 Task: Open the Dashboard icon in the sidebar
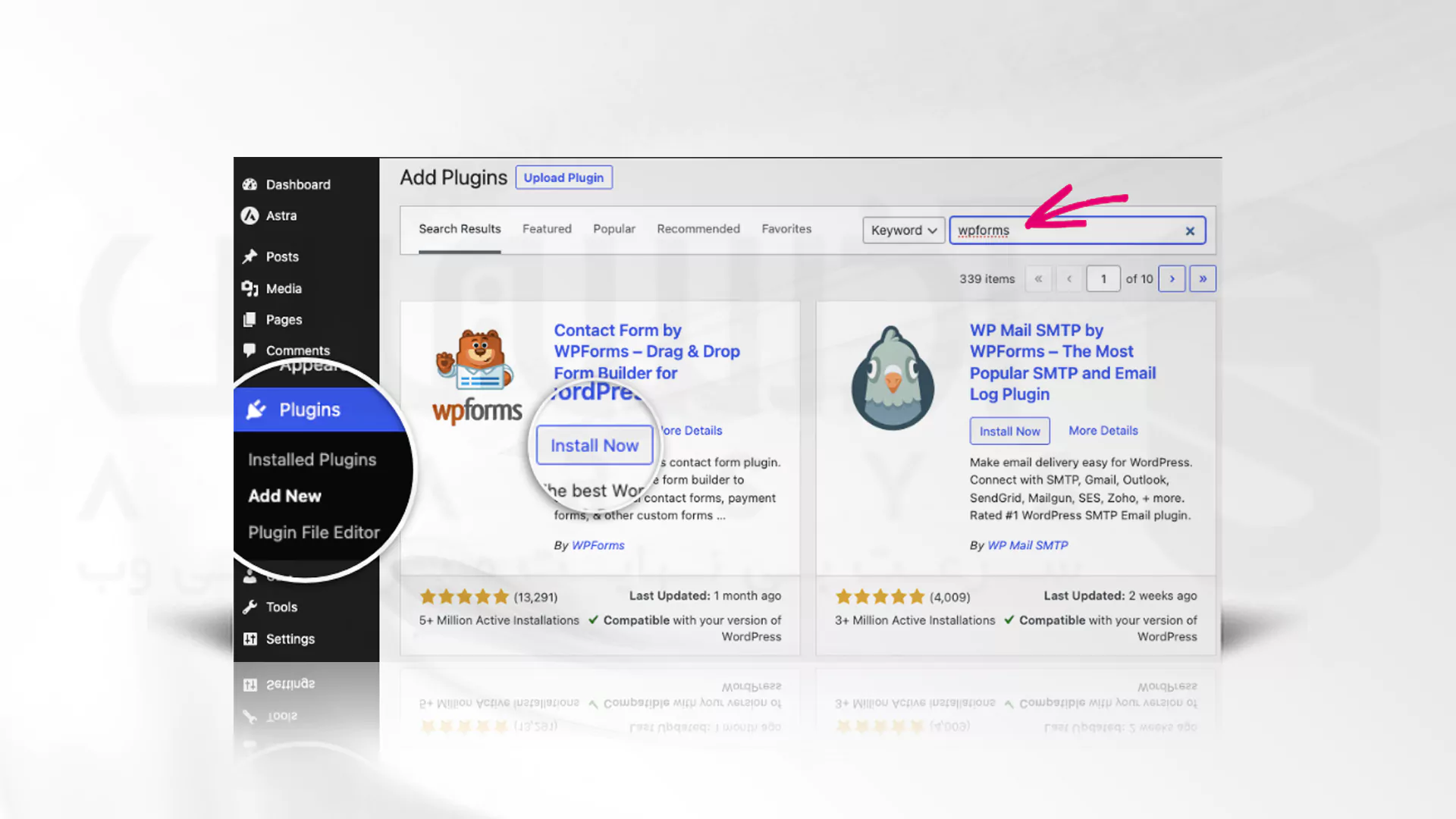[249, 184]
